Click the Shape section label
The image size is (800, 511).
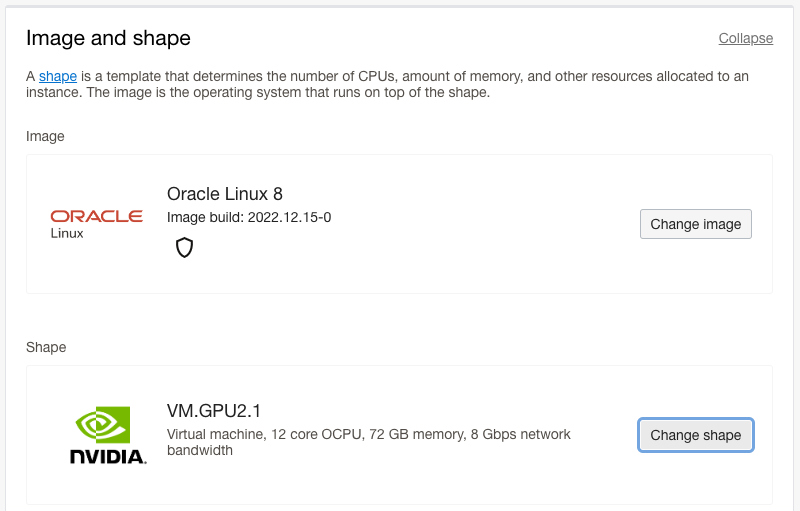click(x=46, y=347)
